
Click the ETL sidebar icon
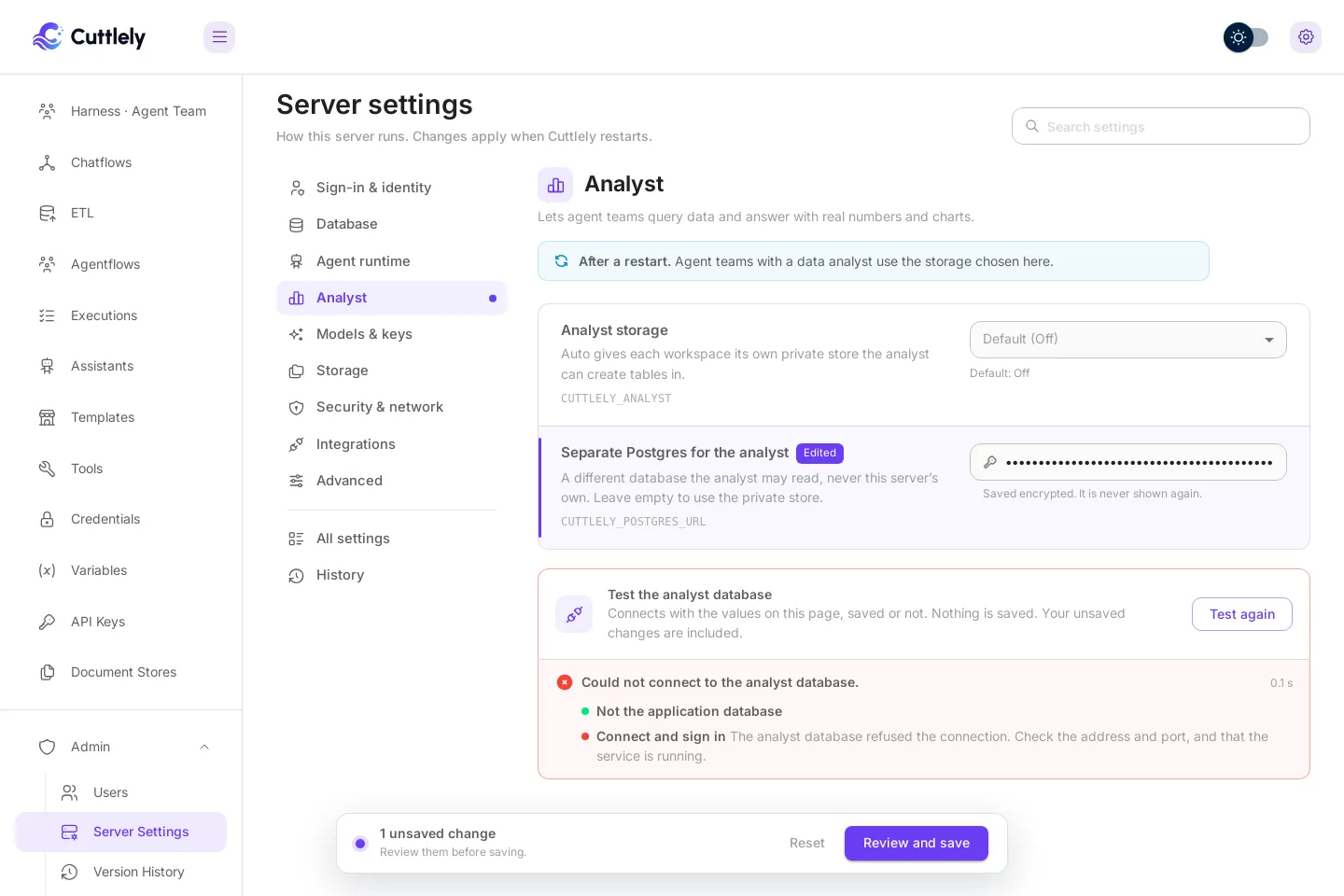point(47,213)
